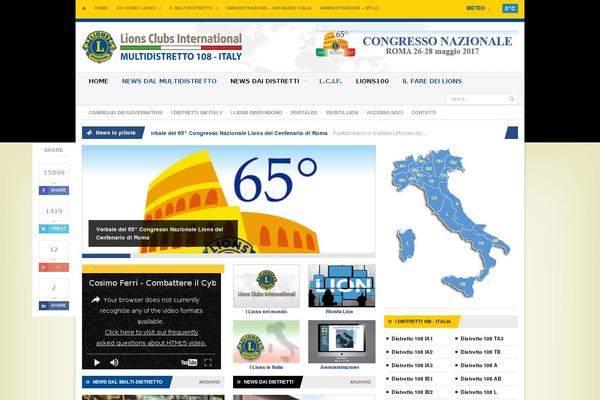Open the Chi Siamo I Lions dropdown

139,8
